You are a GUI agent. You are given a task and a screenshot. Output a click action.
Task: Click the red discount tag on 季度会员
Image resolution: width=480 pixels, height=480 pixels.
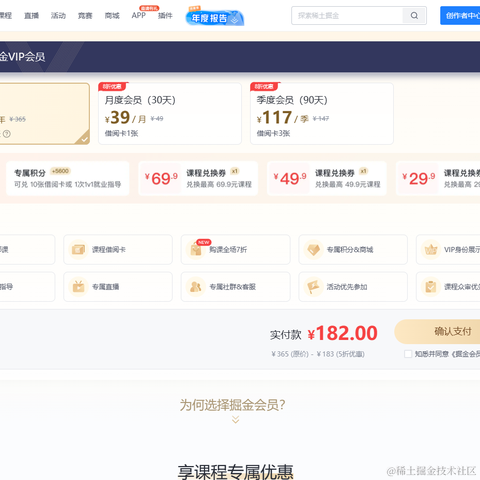pos(265,87)
